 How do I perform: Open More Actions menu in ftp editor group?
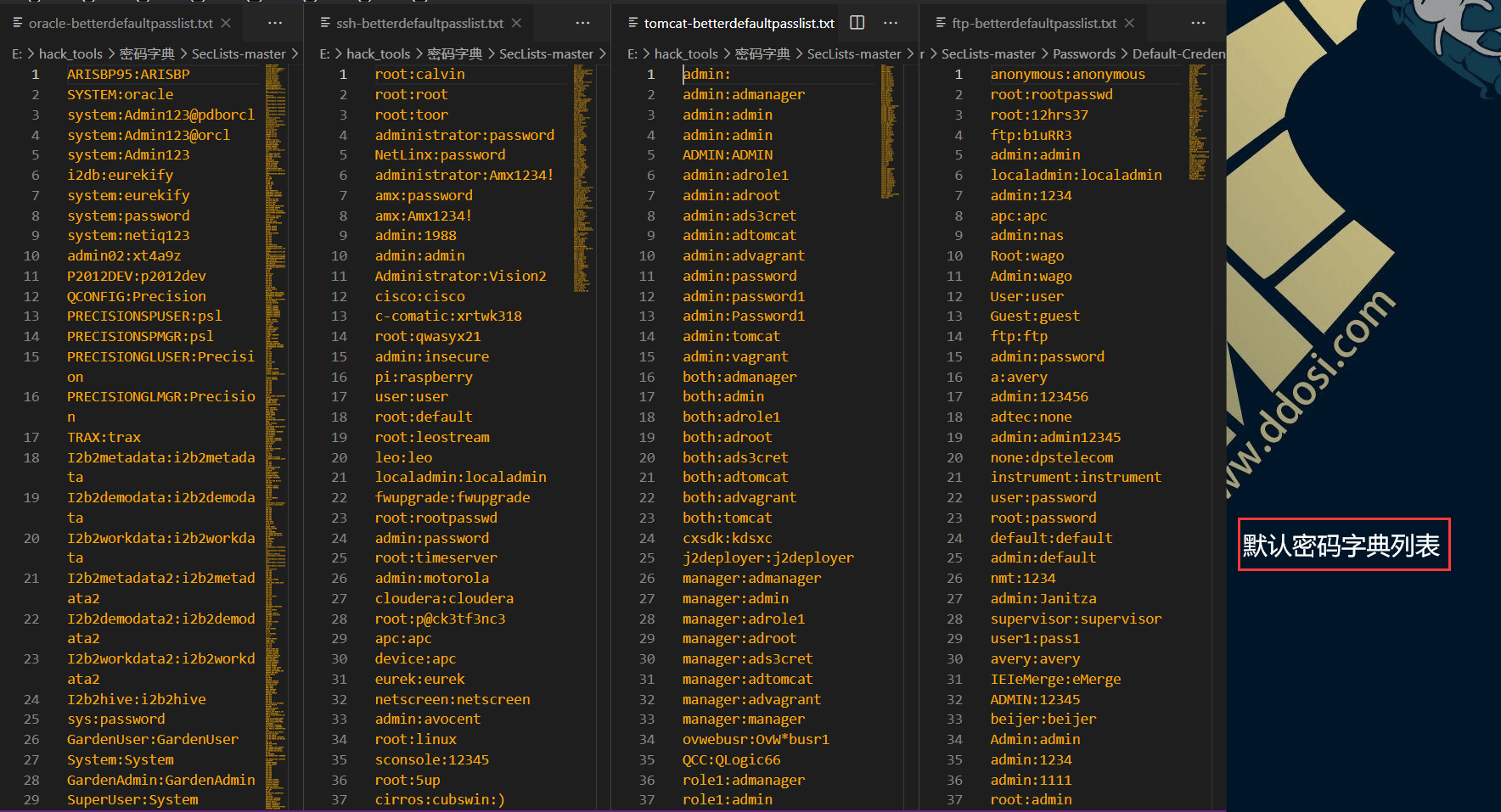coord(1198,23)
